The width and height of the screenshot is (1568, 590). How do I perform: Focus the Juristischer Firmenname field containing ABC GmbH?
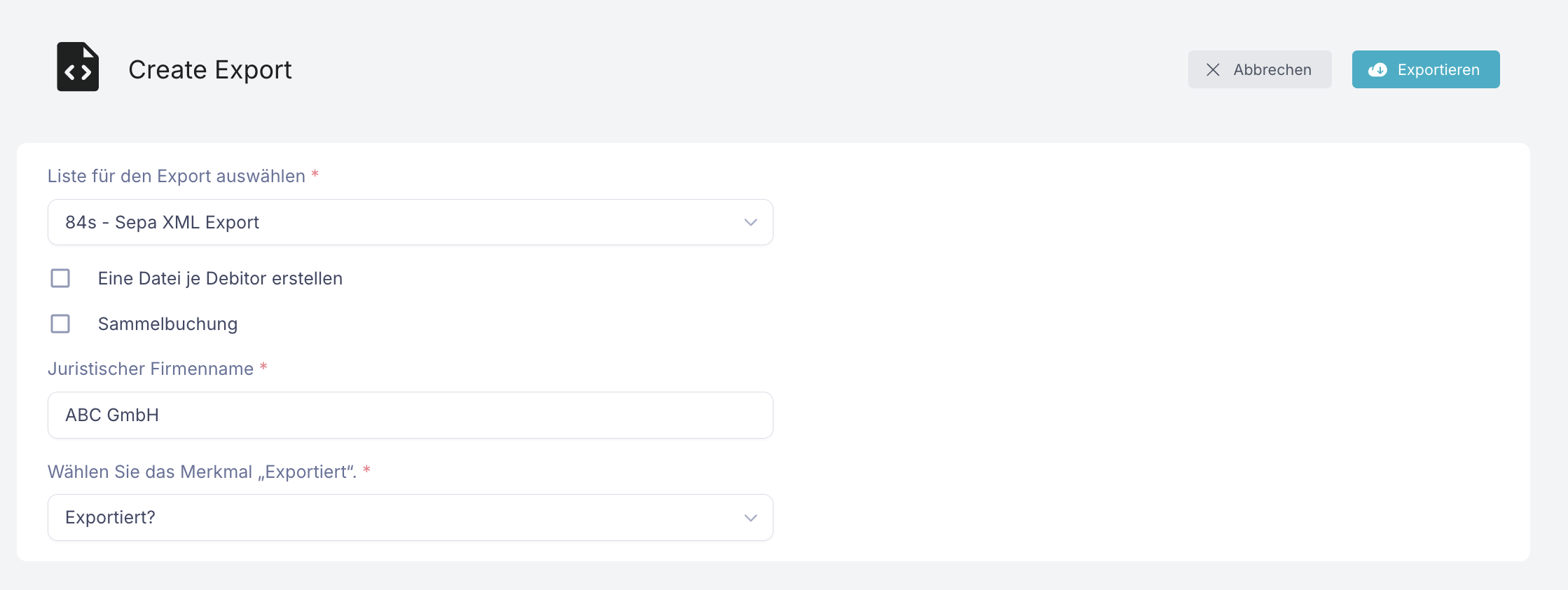(410, 415)
